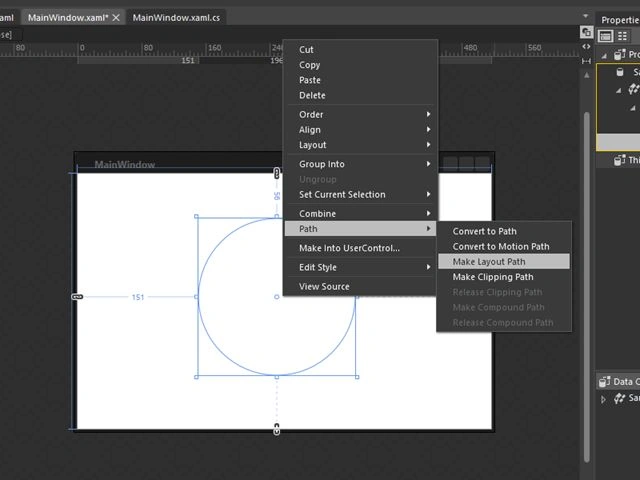
Task: Click the top margin link adorner above ellipse
Action: [x=277, y=173]
